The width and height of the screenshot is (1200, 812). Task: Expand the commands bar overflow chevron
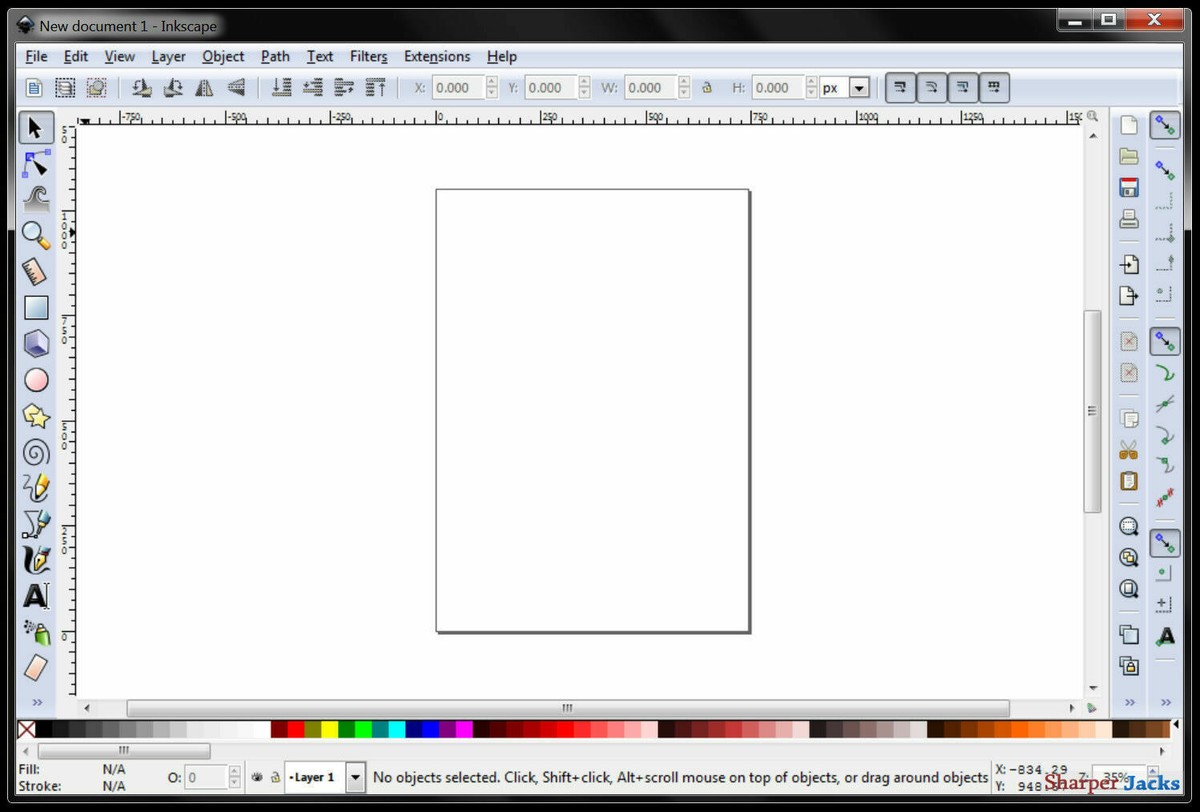click(1129, 702)
